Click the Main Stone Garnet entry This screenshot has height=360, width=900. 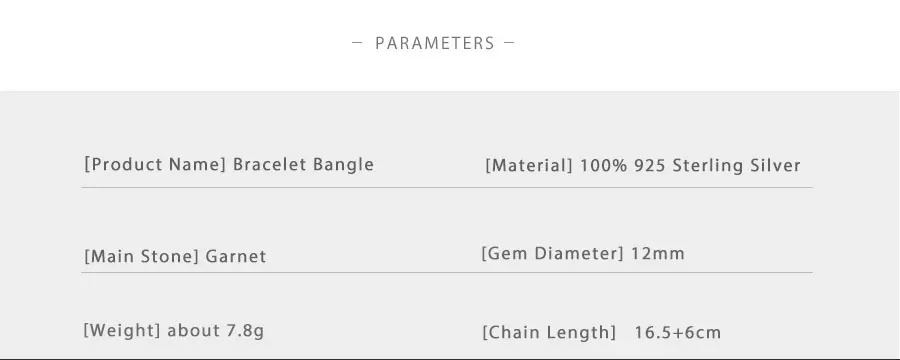(x=175, y=256)
